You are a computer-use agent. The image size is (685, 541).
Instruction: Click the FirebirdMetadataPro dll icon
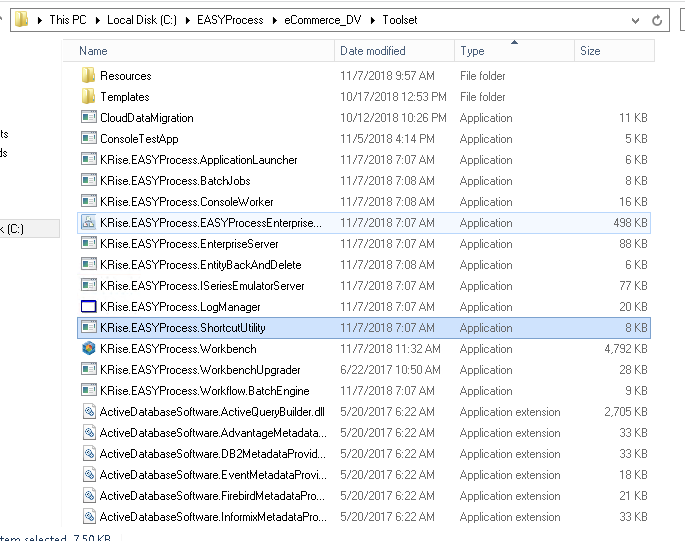coord(89,495)
